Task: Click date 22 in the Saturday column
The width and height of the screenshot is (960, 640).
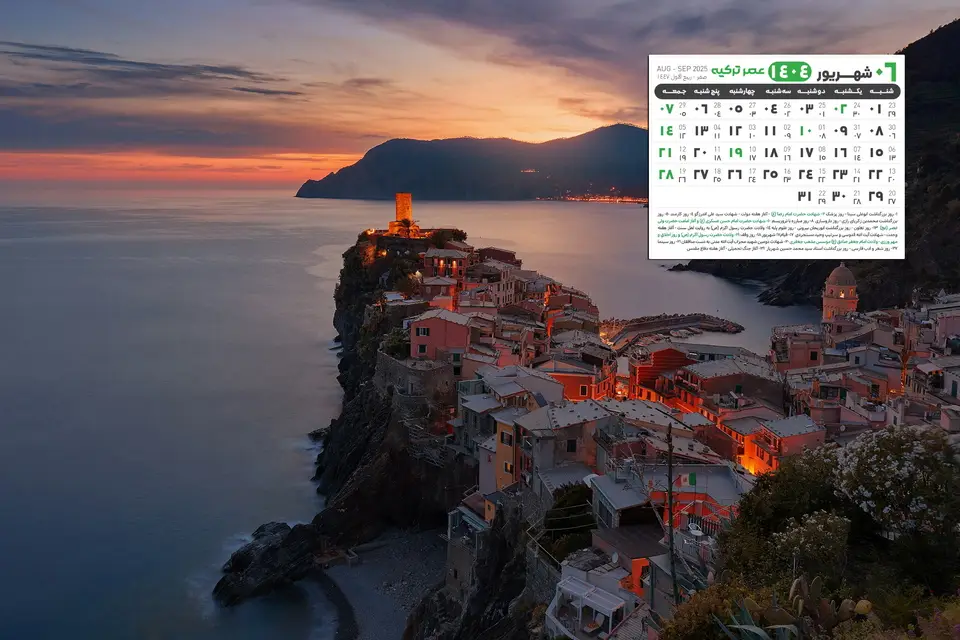Action: click(875, 174)
